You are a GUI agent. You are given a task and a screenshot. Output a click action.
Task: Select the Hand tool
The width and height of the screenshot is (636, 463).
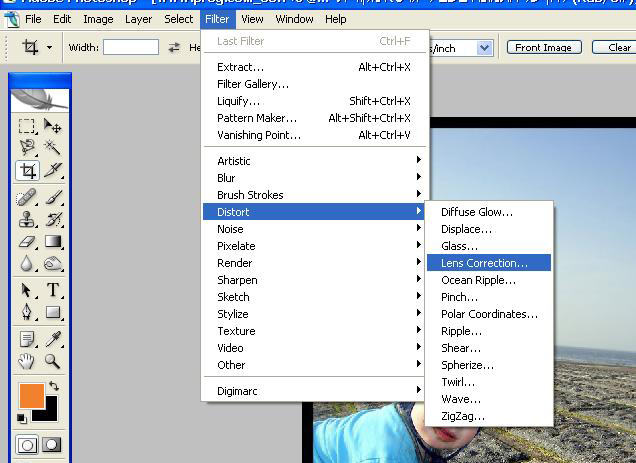27,361
